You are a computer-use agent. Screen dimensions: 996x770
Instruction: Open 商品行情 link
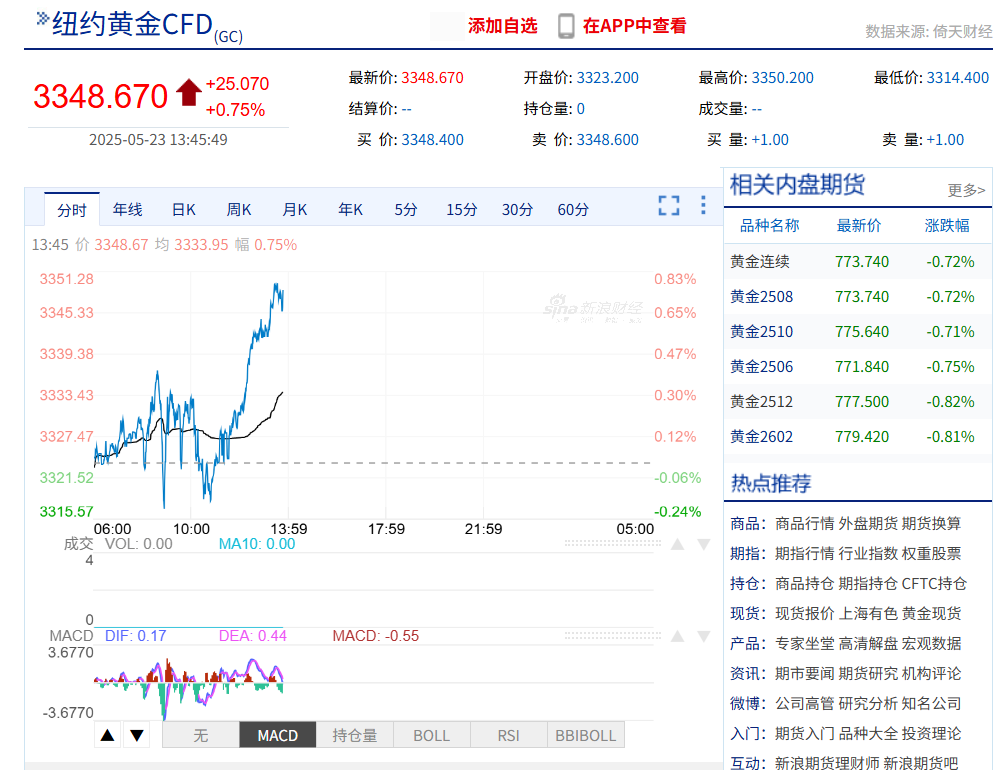[804, 523]
